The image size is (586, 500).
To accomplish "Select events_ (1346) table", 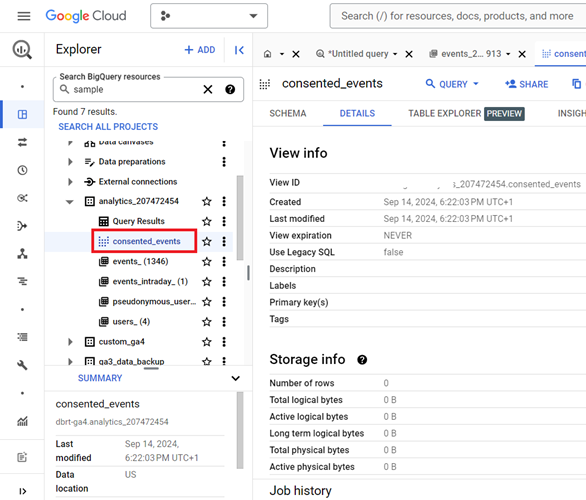I will [x=140, y=261].
